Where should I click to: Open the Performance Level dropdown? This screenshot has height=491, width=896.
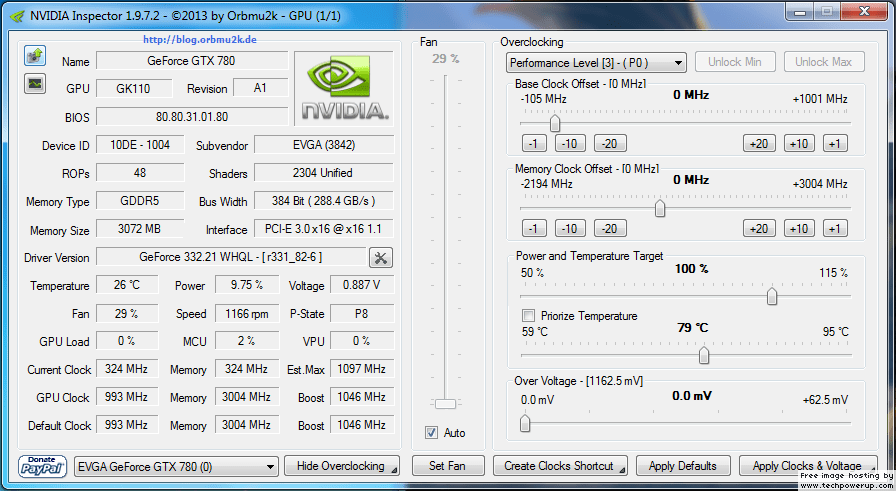click(596, 62)
